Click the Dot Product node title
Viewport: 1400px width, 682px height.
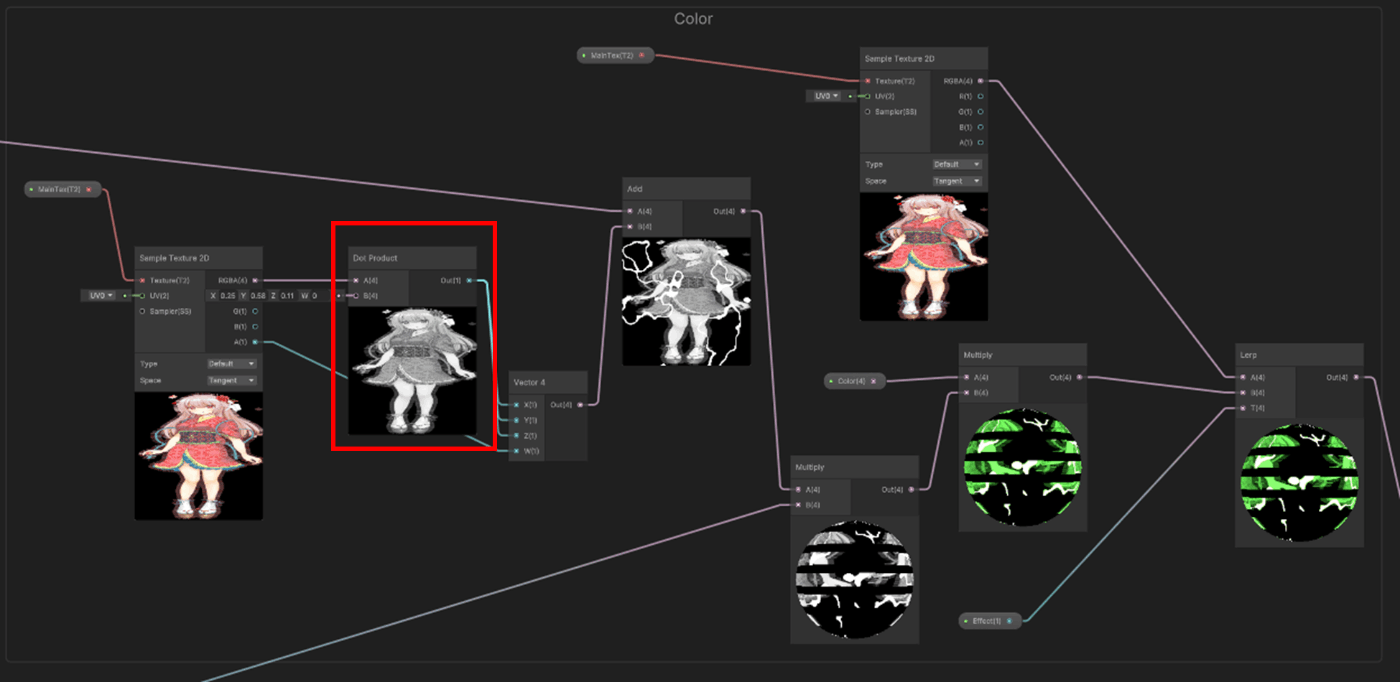point(375,258)
